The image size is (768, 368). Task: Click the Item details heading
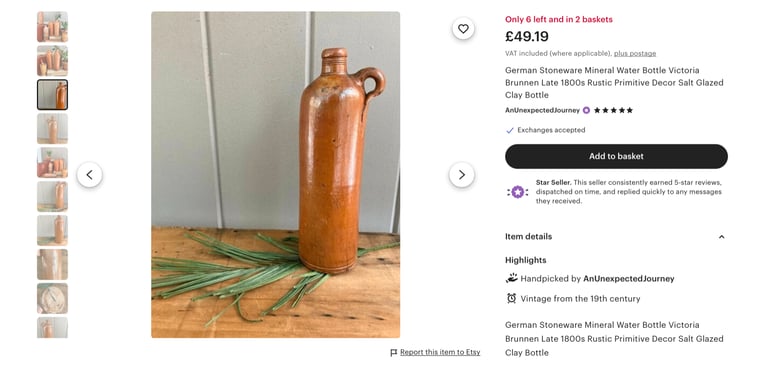pyautogui.click(x=528, y=237)
